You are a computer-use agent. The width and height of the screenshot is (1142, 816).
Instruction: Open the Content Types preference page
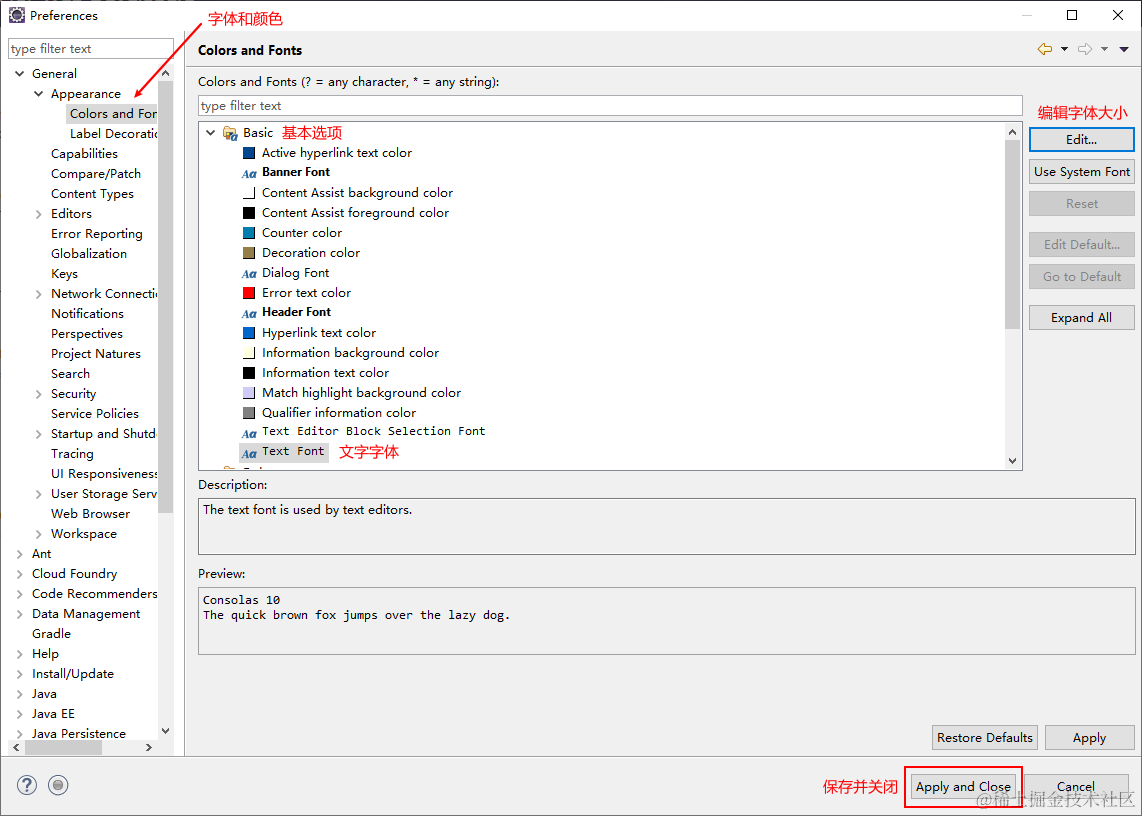pos(92,194)
